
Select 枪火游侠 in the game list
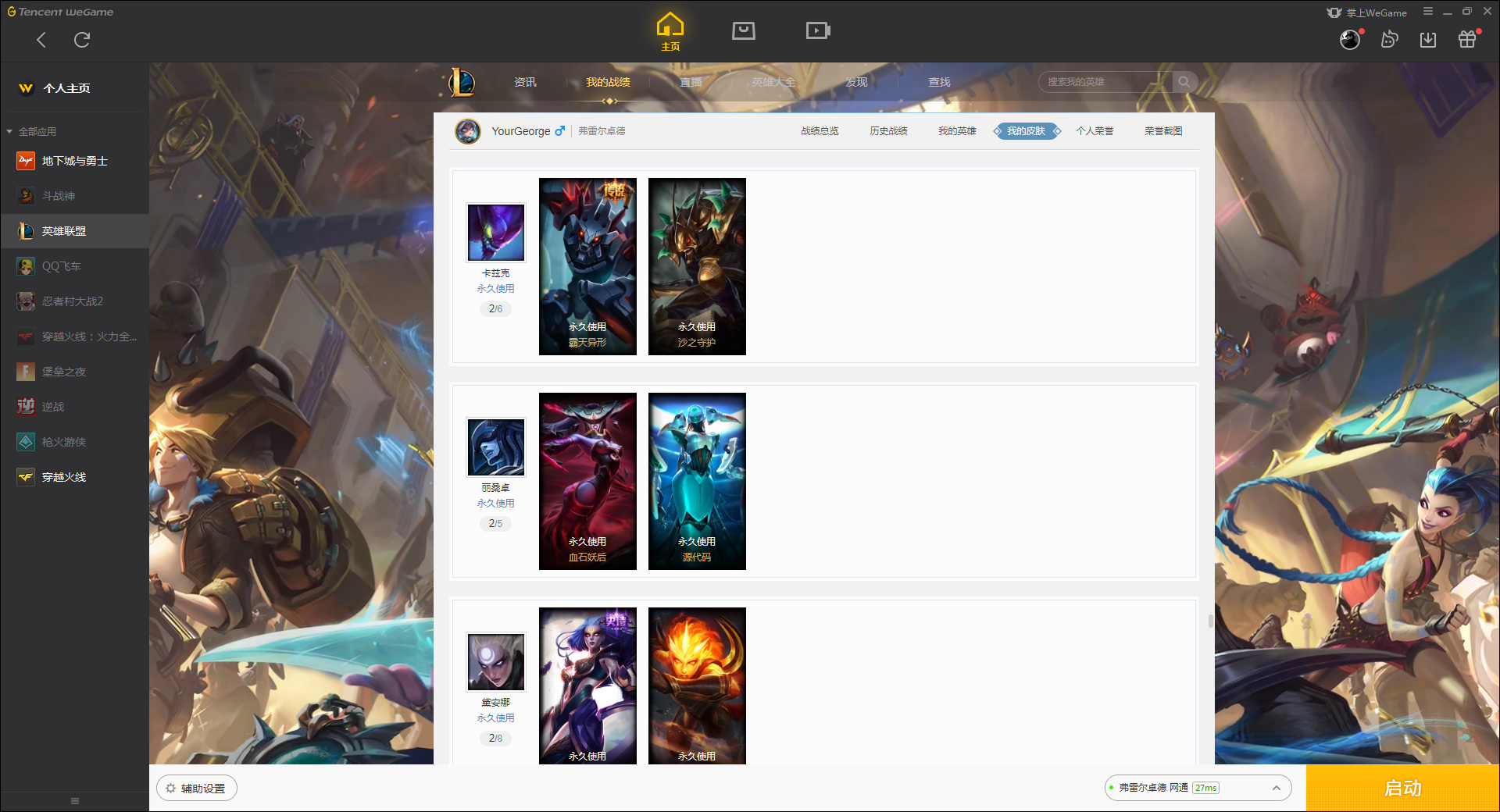[74, 442]
